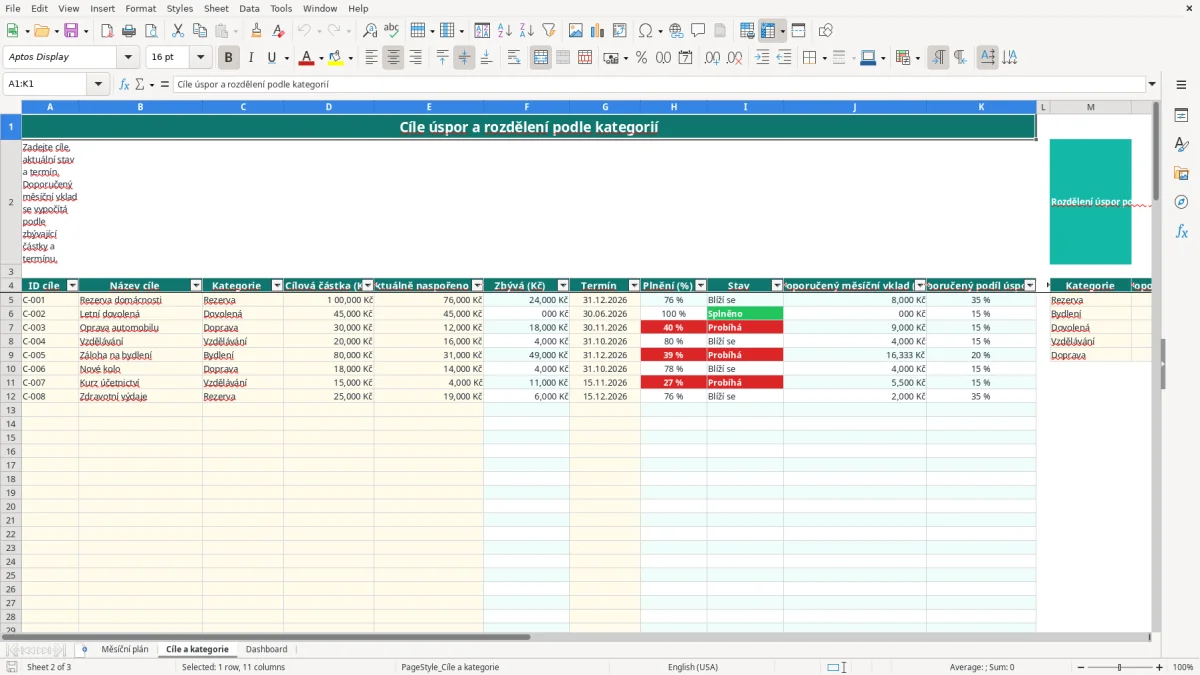Toggle Bold formatting
Image resolution: width=1200 pixels, height=675 pixels.
(x=228, y=58)
